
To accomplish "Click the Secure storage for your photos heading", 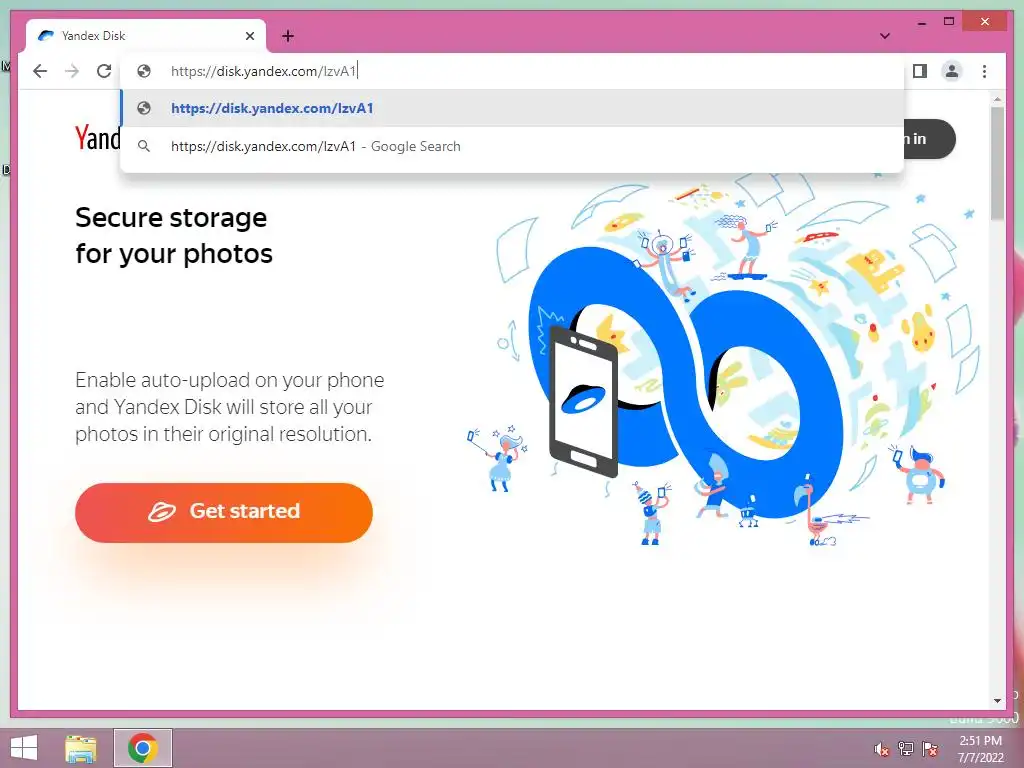I will click(174, 235).
